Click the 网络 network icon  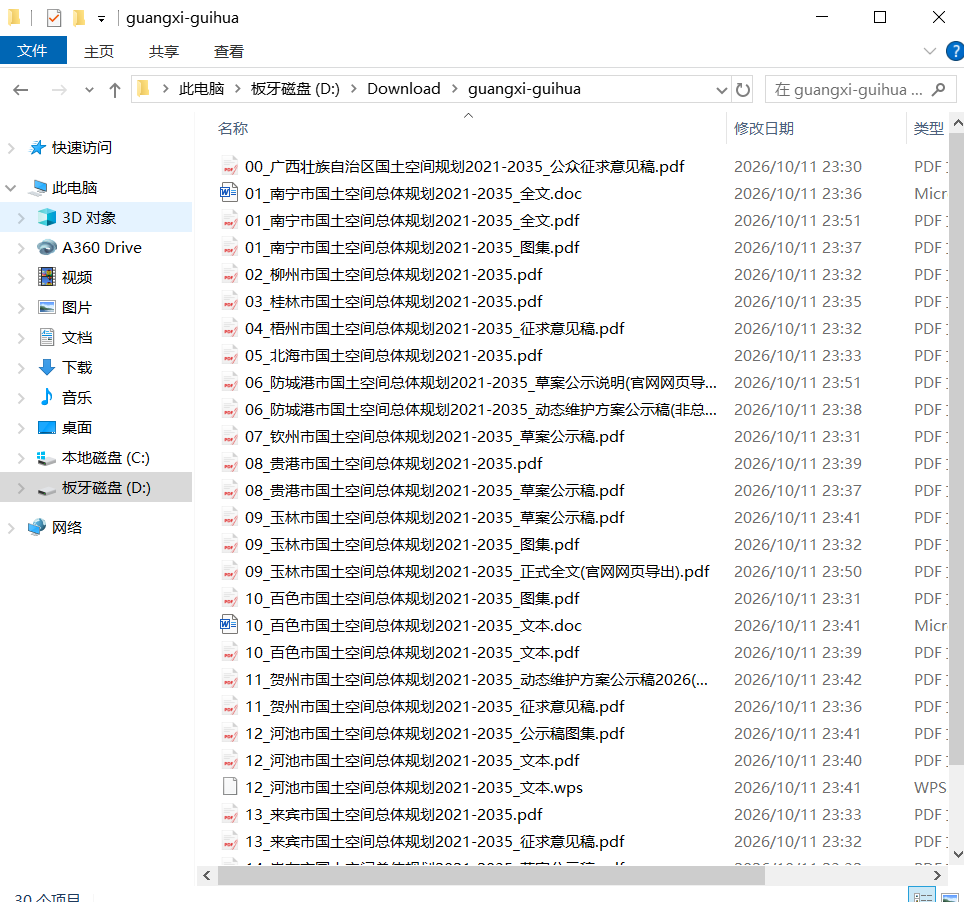[37, 527]
